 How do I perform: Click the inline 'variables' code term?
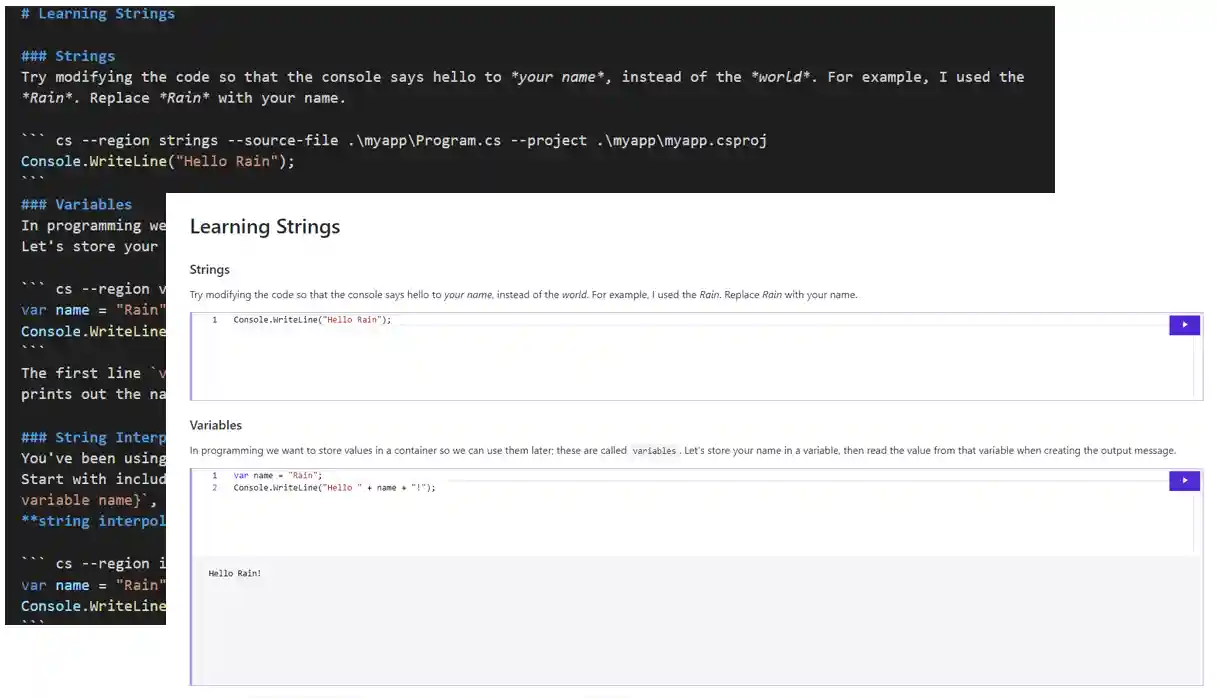tap(654, 451)
